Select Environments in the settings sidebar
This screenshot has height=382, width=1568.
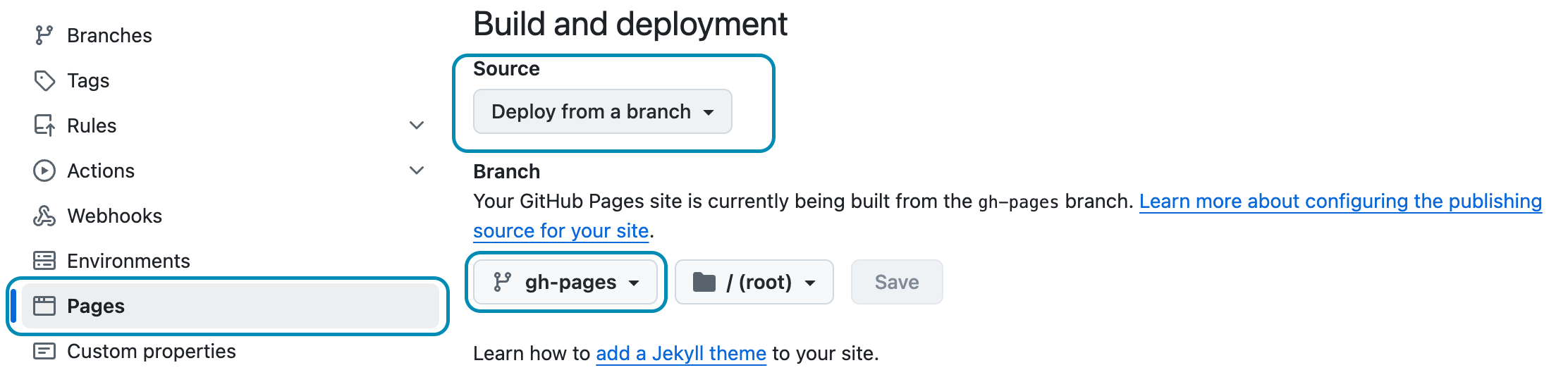128,261
